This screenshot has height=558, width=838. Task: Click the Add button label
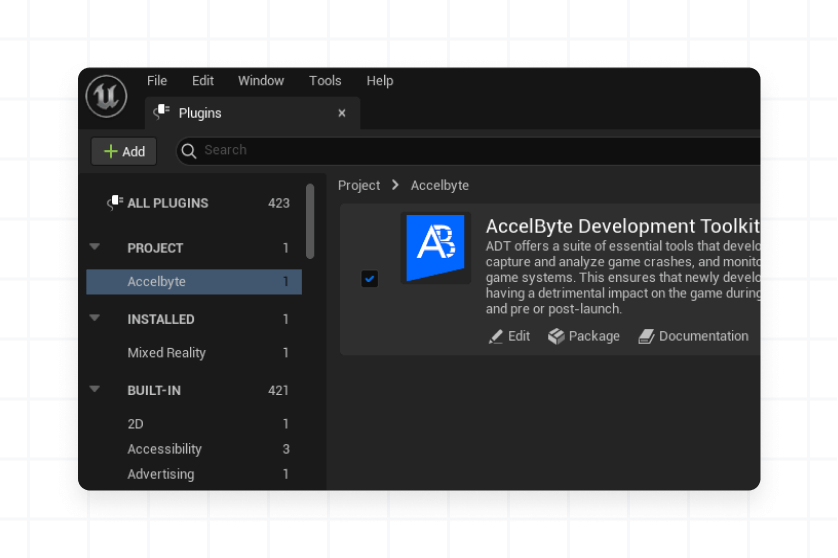(134, 152)
